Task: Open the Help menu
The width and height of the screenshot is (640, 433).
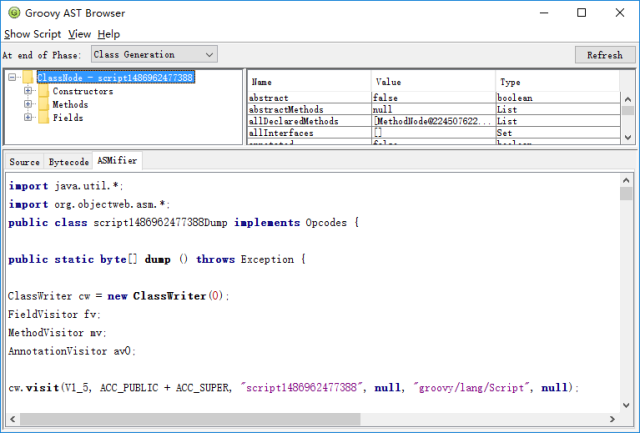Action: pos(109,34)
